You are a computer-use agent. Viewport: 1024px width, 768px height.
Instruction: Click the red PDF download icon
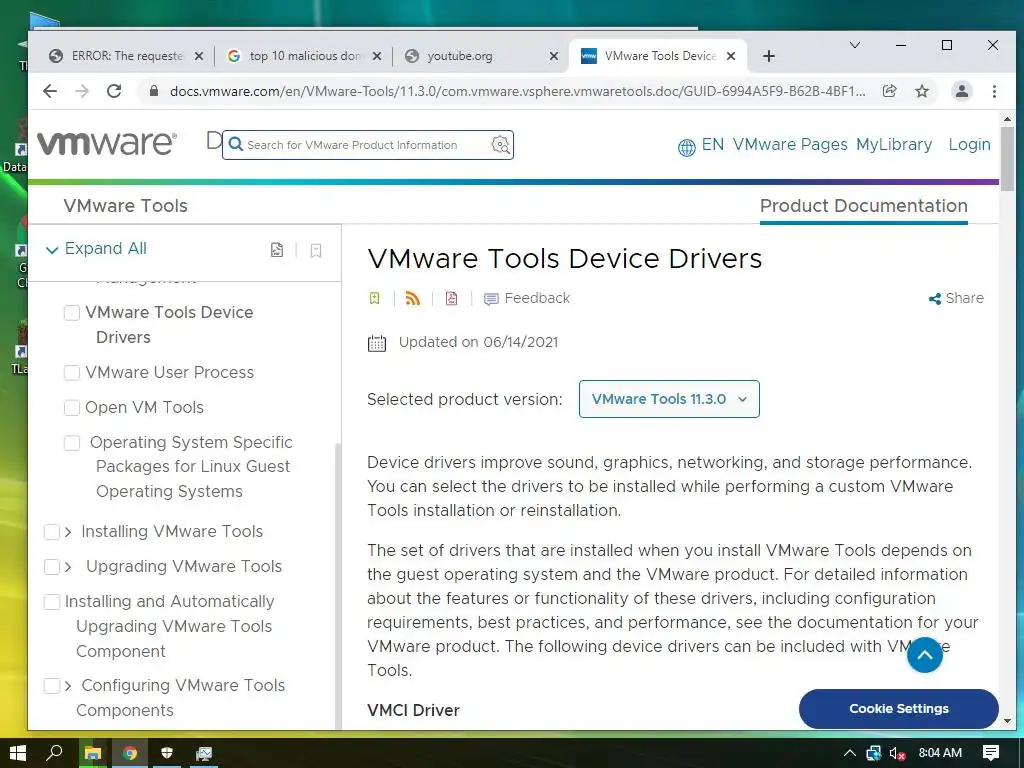click(451, 298)
